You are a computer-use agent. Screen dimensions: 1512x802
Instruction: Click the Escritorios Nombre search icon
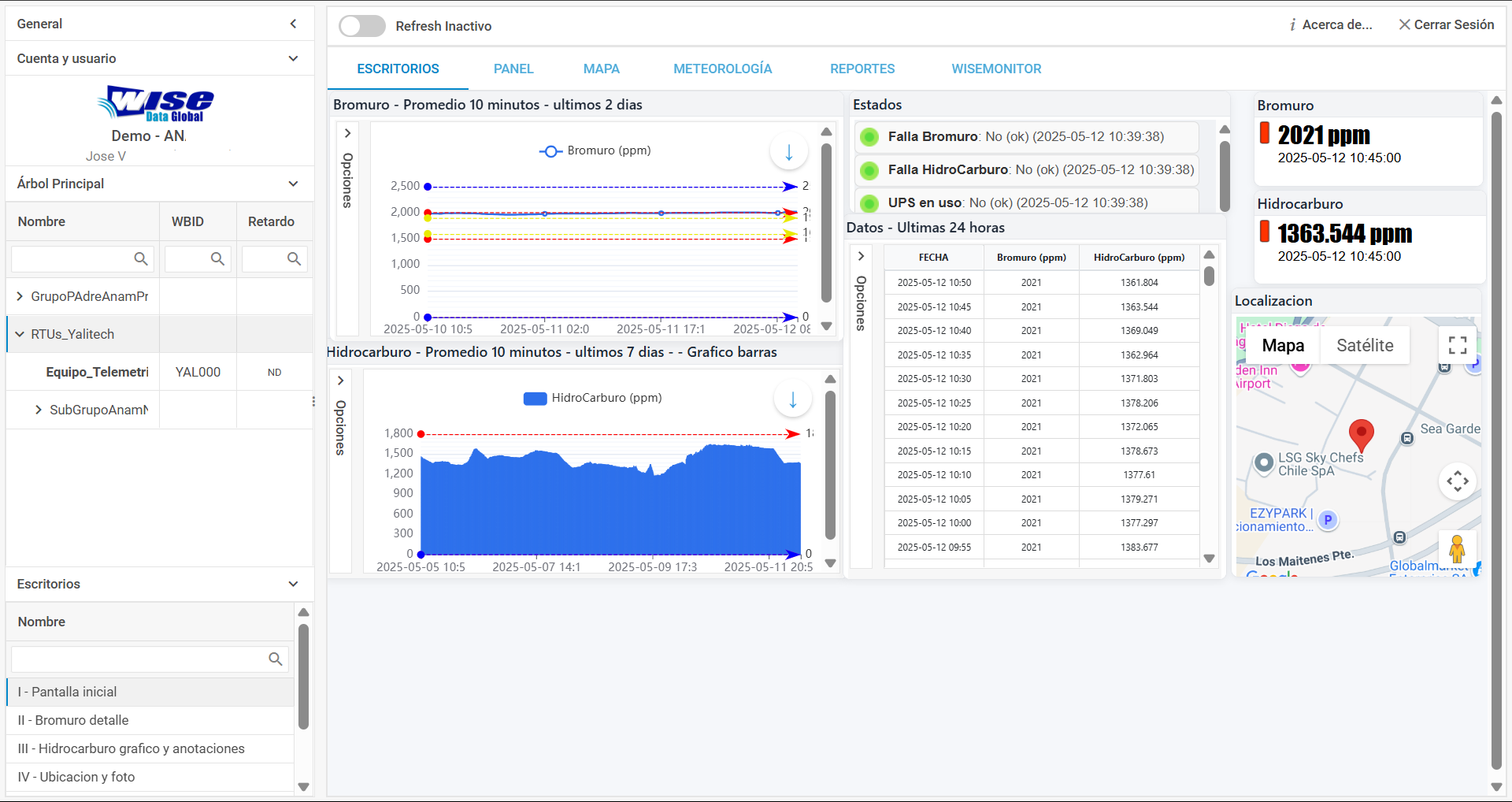click(x=276, y=659)
